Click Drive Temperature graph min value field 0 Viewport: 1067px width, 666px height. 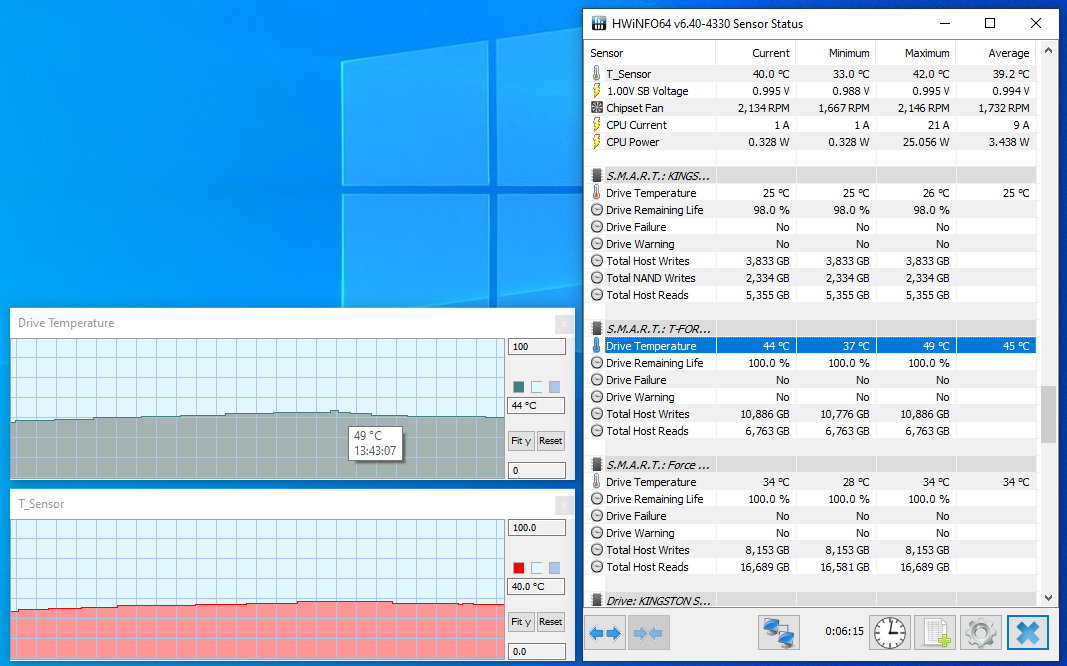[536, 470]
